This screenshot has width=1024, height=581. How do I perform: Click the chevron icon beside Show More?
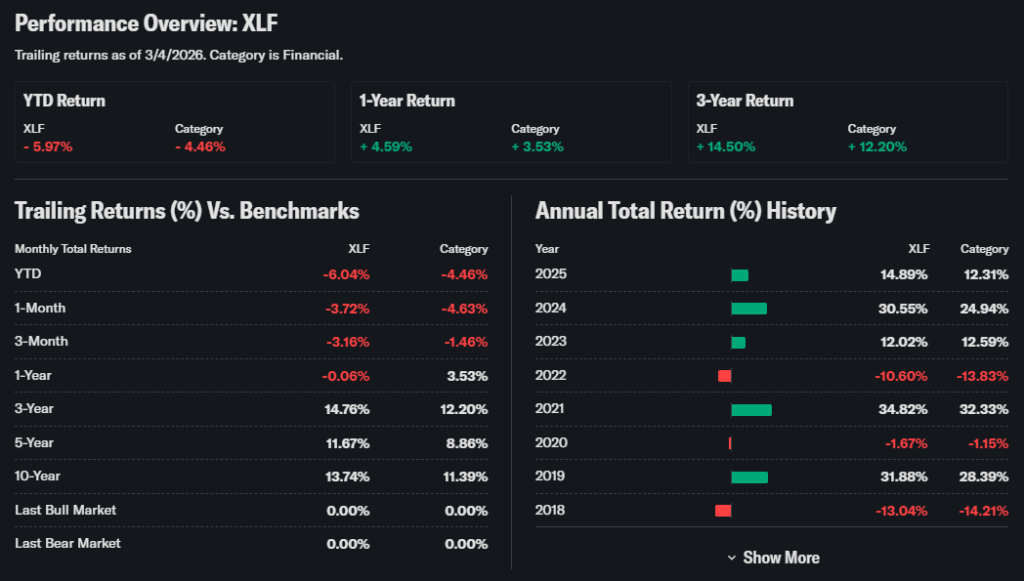tap(732, 558)
